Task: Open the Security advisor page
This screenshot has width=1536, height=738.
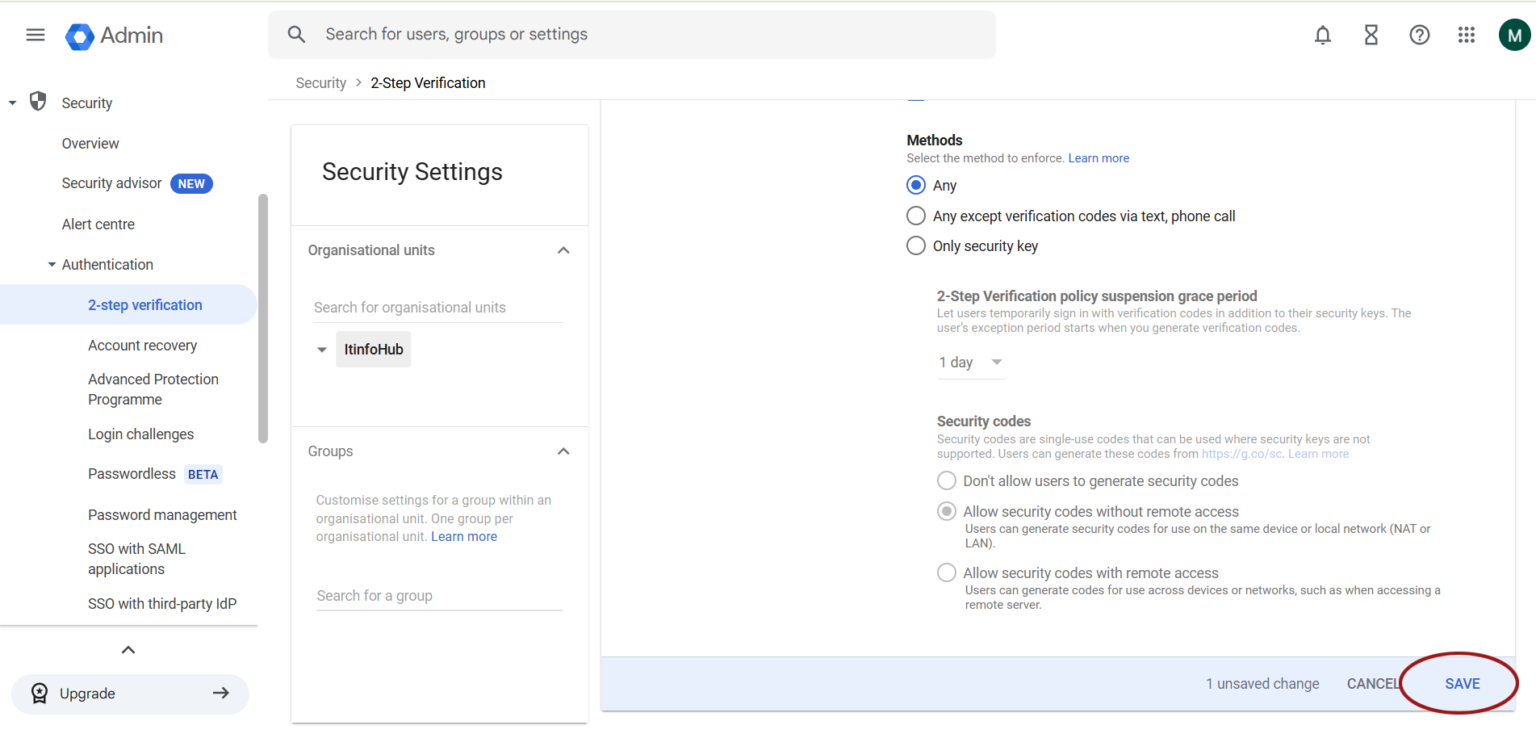Action: (111, 183)
